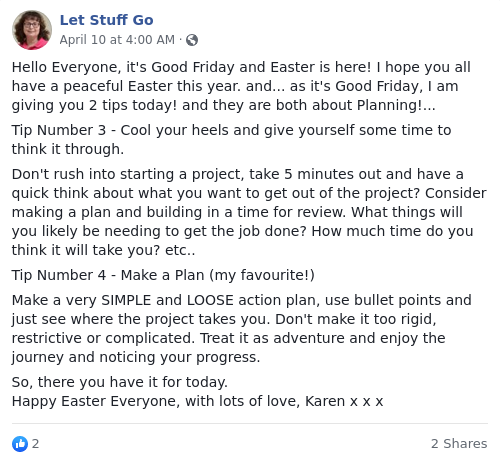Click the Hello Everyone greeting paragraph
This screenshot has height=462, width=500.
point(241,86)
